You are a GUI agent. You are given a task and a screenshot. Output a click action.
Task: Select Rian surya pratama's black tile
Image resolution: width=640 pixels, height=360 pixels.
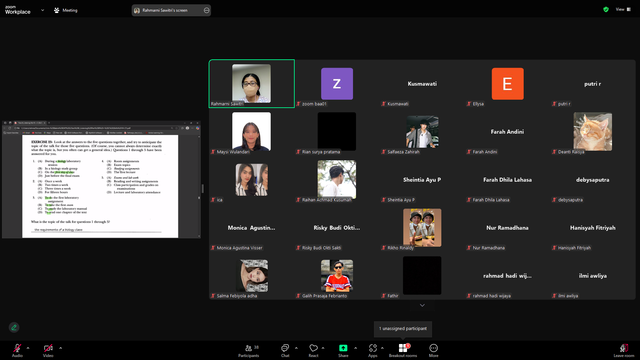[337, 132]
